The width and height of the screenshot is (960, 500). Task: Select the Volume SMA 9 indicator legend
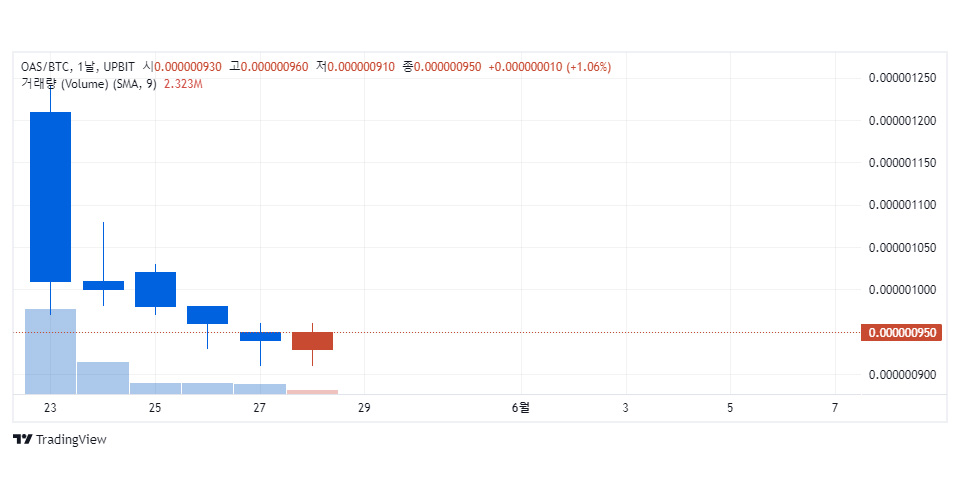[x=88, y=84]
